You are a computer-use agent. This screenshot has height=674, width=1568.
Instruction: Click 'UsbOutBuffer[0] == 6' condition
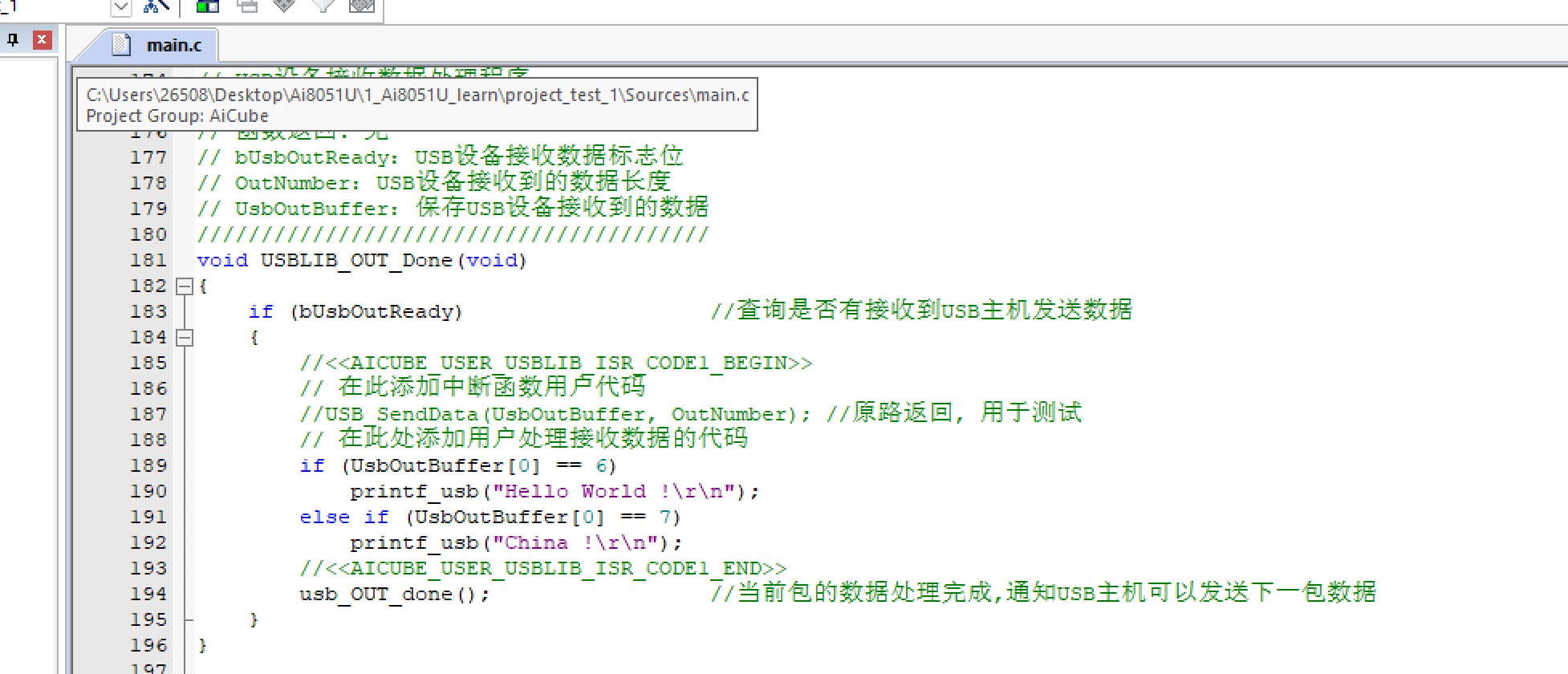click(x=479, y=466)
